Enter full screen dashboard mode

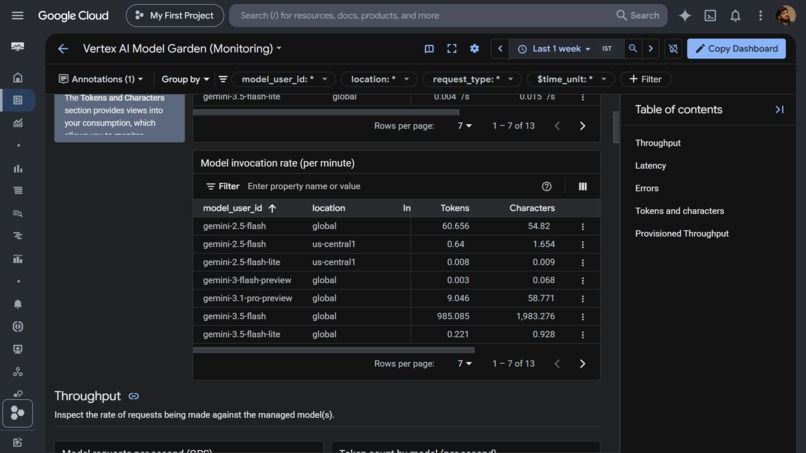(x=451, y=49)
